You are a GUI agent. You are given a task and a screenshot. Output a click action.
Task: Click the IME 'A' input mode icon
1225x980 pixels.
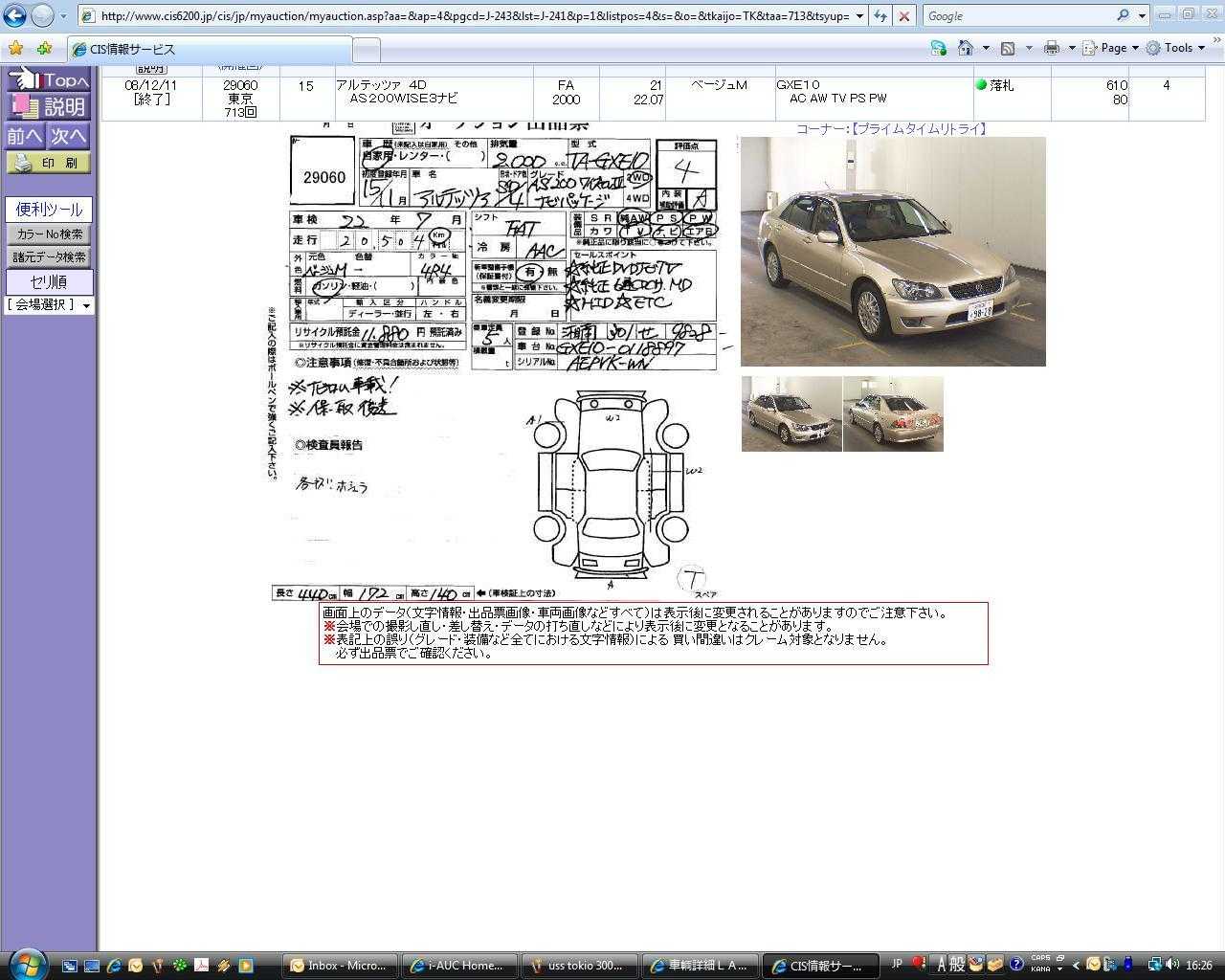tap(941, 965)
